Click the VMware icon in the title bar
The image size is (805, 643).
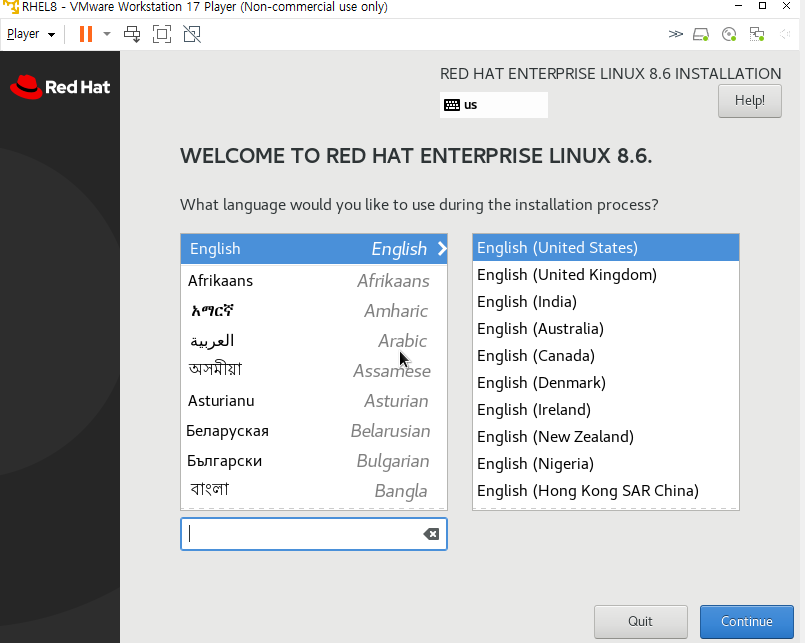(x=11, y=7)
